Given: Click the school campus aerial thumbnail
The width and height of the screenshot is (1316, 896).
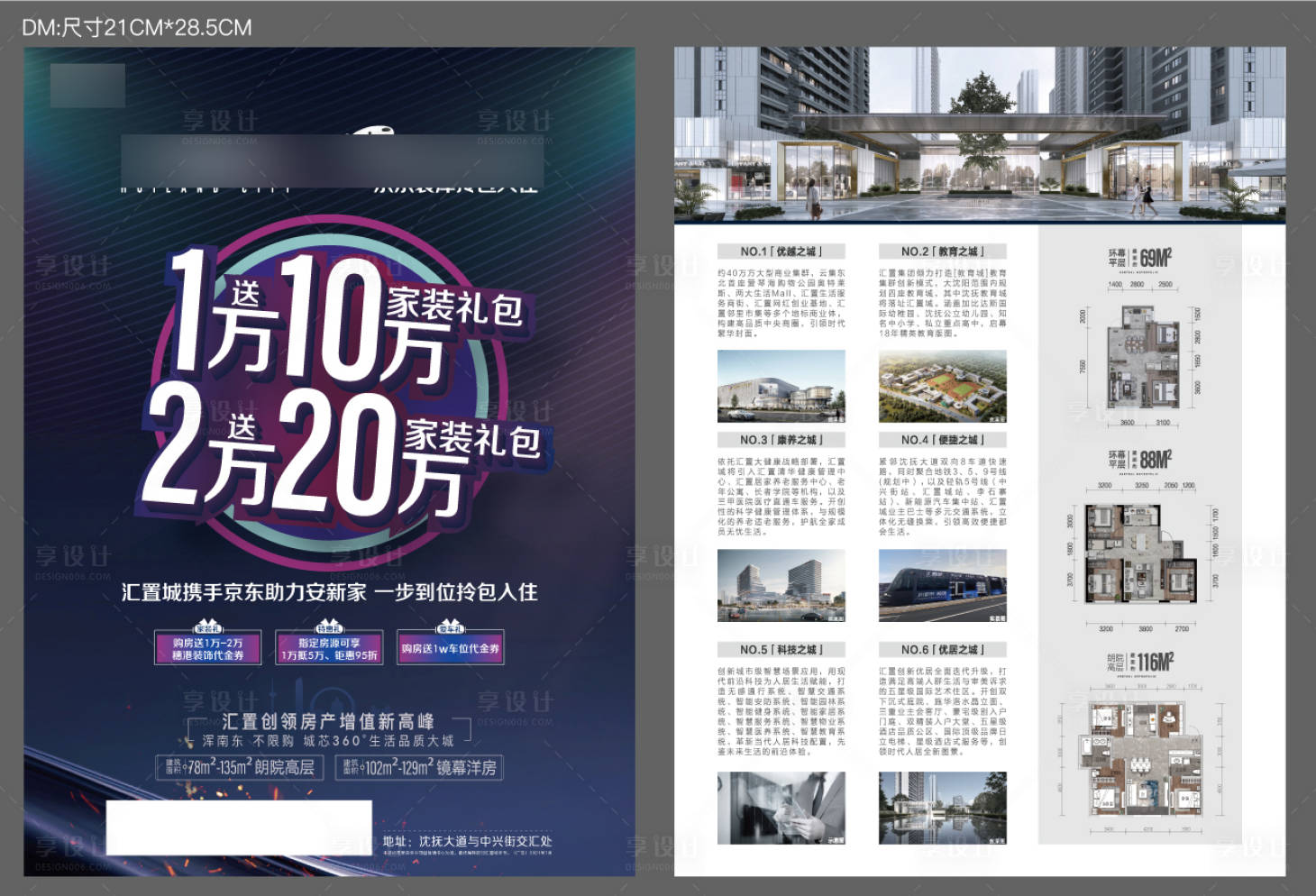Looking at the screenshot, I should pyautogui.click(x=942, y=386).
